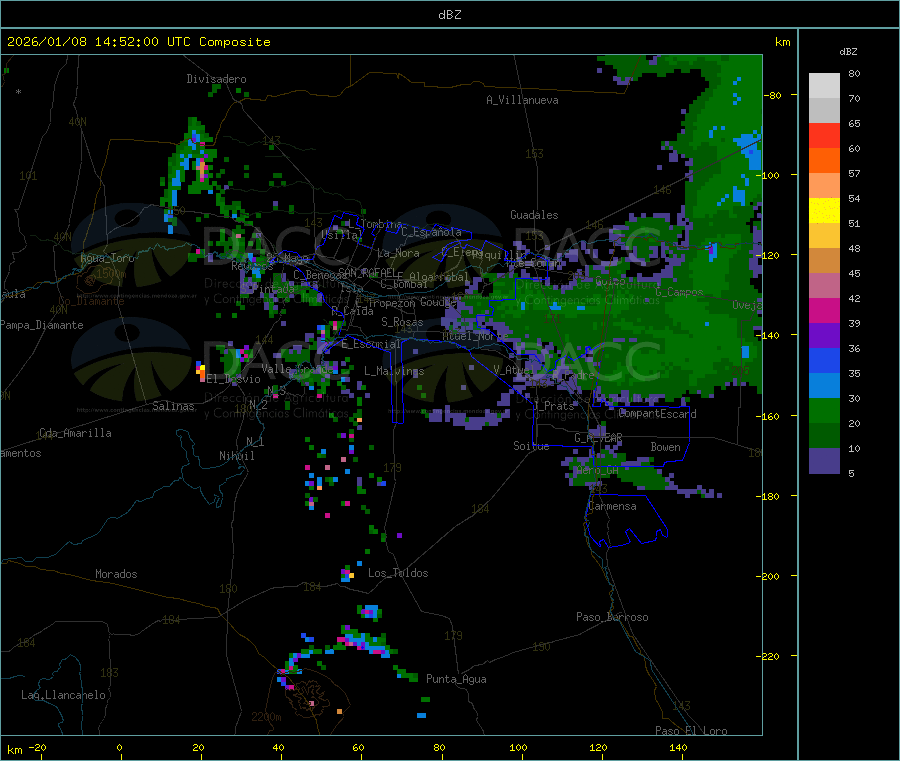The image size is (900, 761).
Task: Click the '140' tick on the horizontal km axis
Action: pyautogui.click(x=678, y=748)
